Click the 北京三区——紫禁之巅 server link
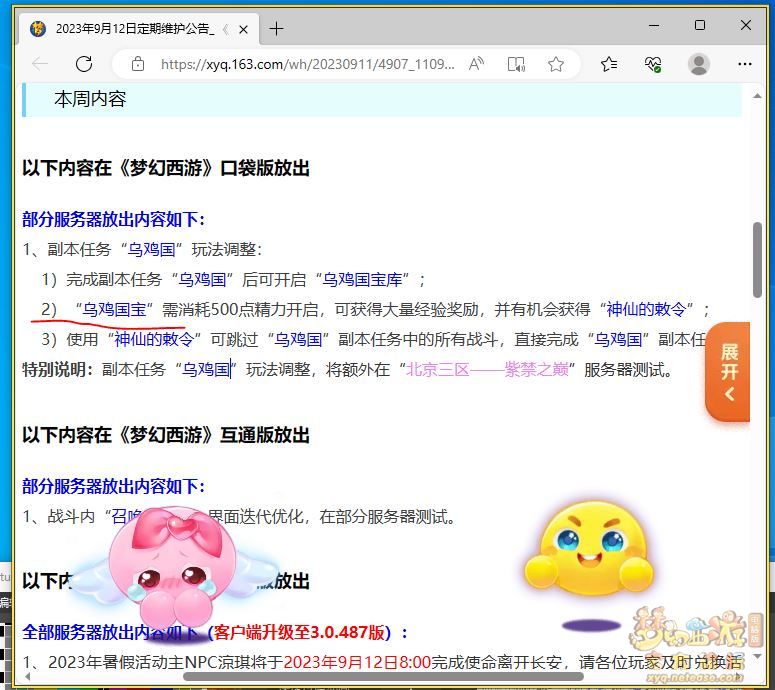 487,369
